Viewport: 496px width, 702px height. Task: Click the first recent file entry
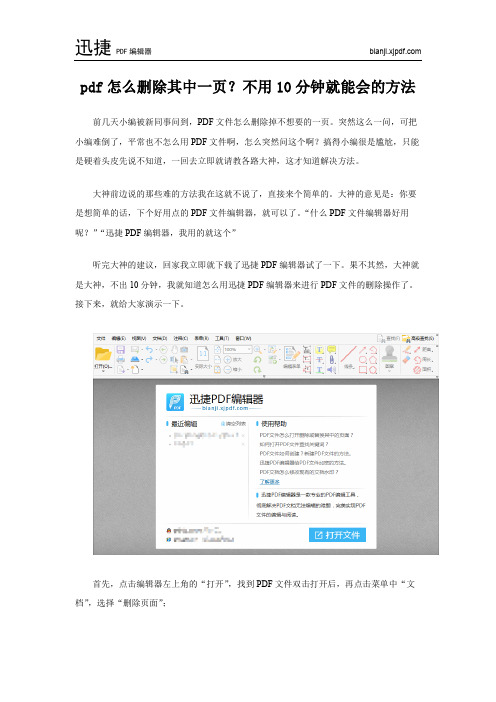coord(207,435)
